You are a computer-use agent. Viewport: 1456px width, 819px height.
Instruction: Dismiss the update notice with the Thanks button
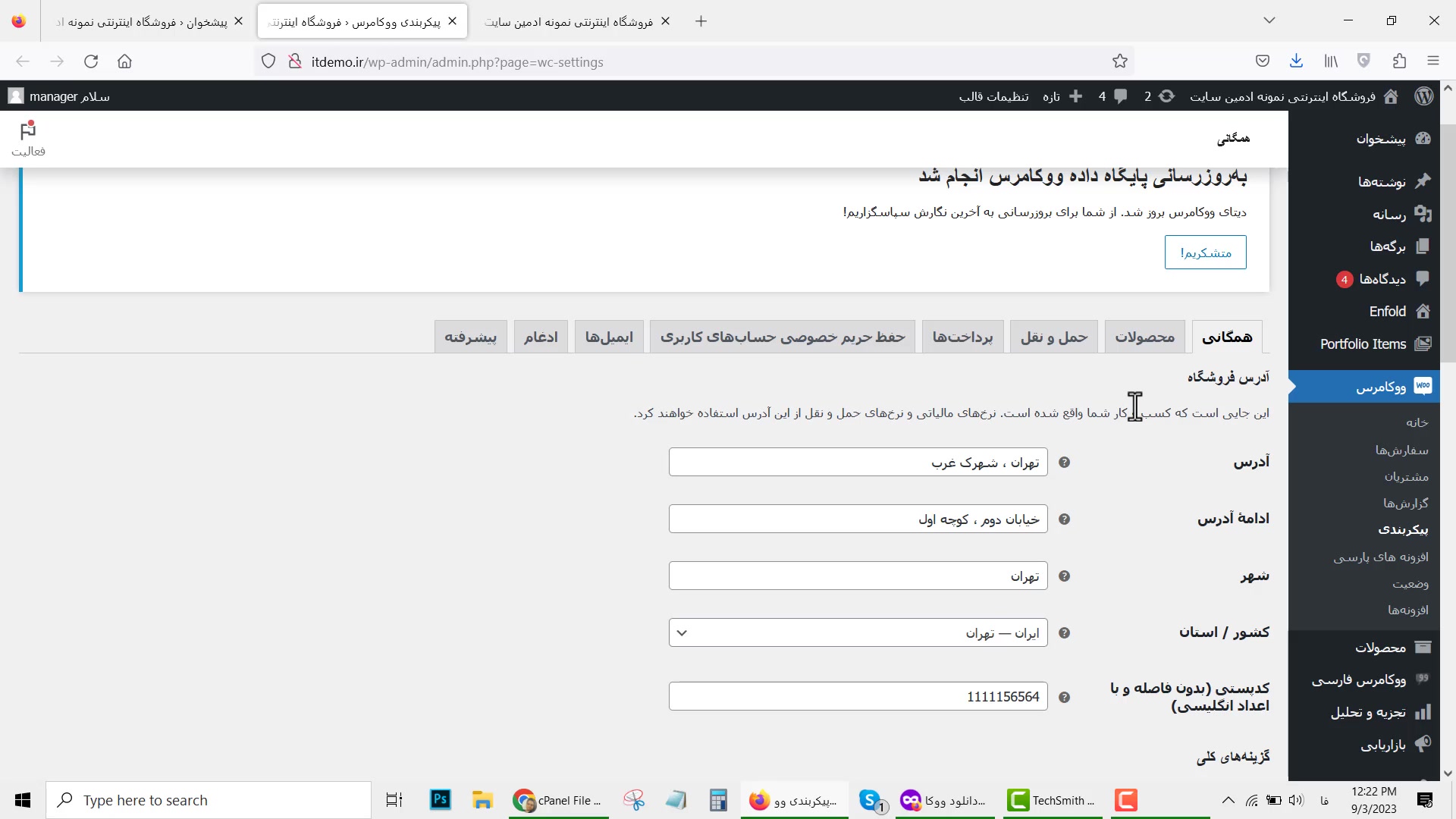click(x=1205, y=253)
